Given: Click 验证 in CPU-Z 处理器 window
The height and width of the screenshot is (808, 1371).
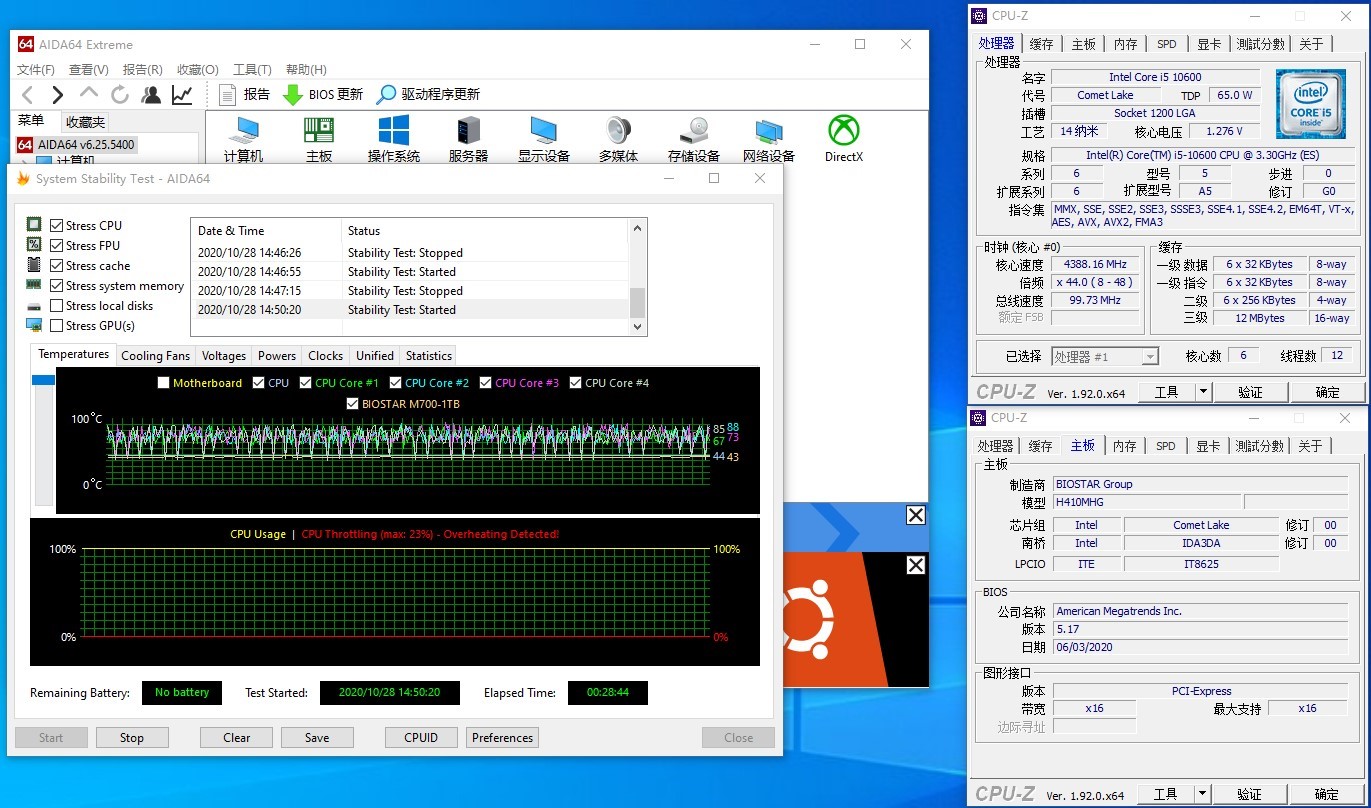Looking at the screenshot, I should (x=1250, y=392).
